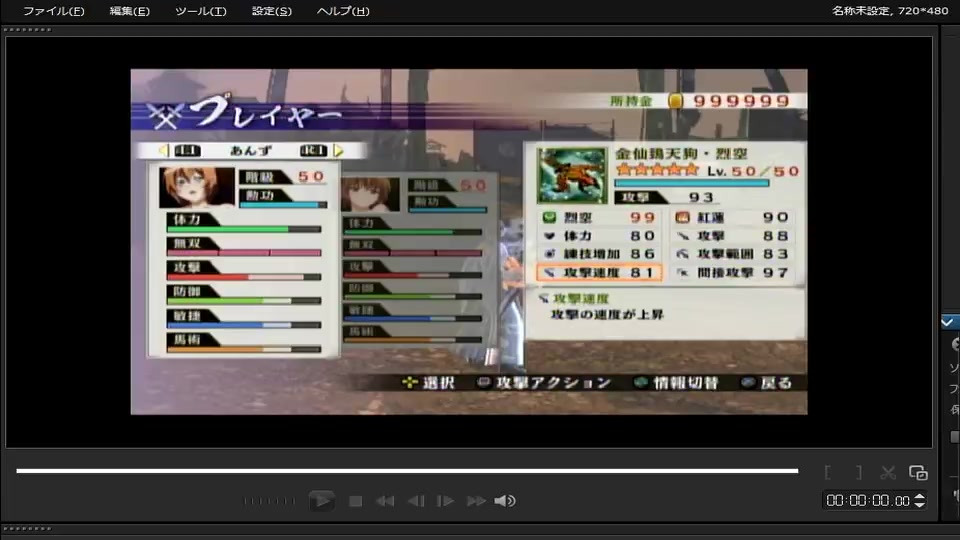
Task: Jump to the start with Home button
Action: (385, 501)
